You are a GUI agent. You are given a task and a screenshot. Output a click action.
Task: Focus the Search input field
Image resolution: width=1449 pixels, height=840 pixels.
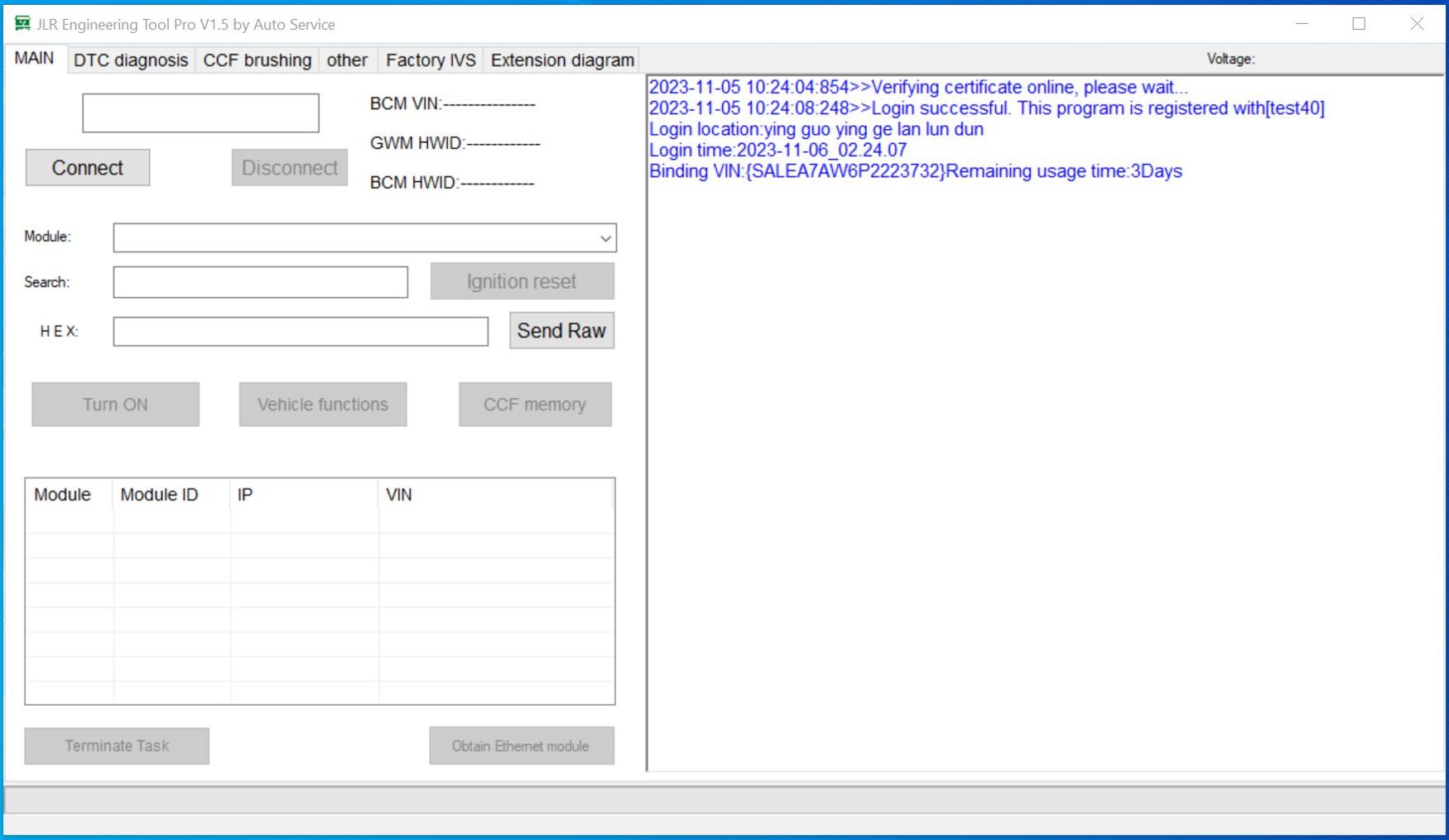261,282
